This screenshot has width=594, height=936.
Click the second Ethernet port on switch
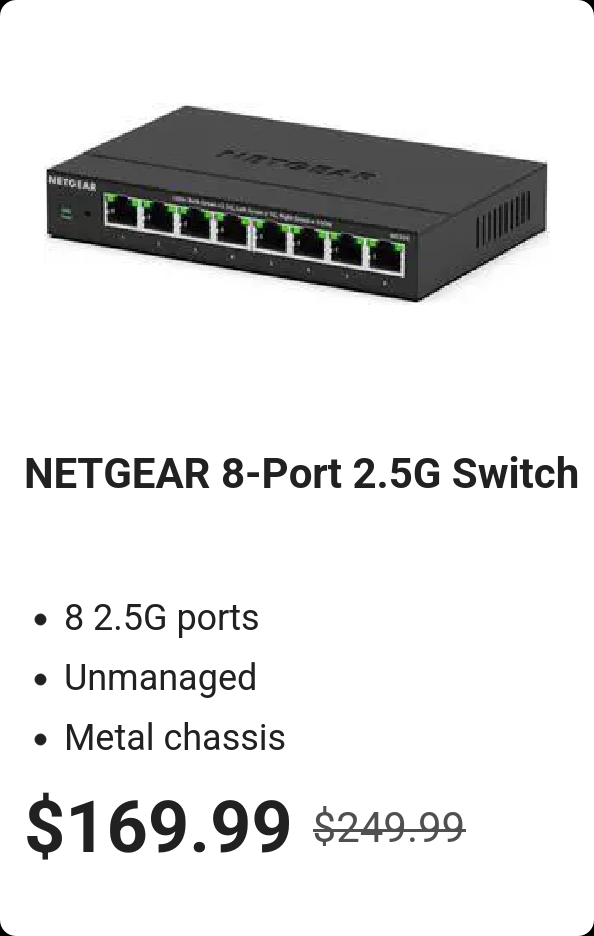coord(158,217)
